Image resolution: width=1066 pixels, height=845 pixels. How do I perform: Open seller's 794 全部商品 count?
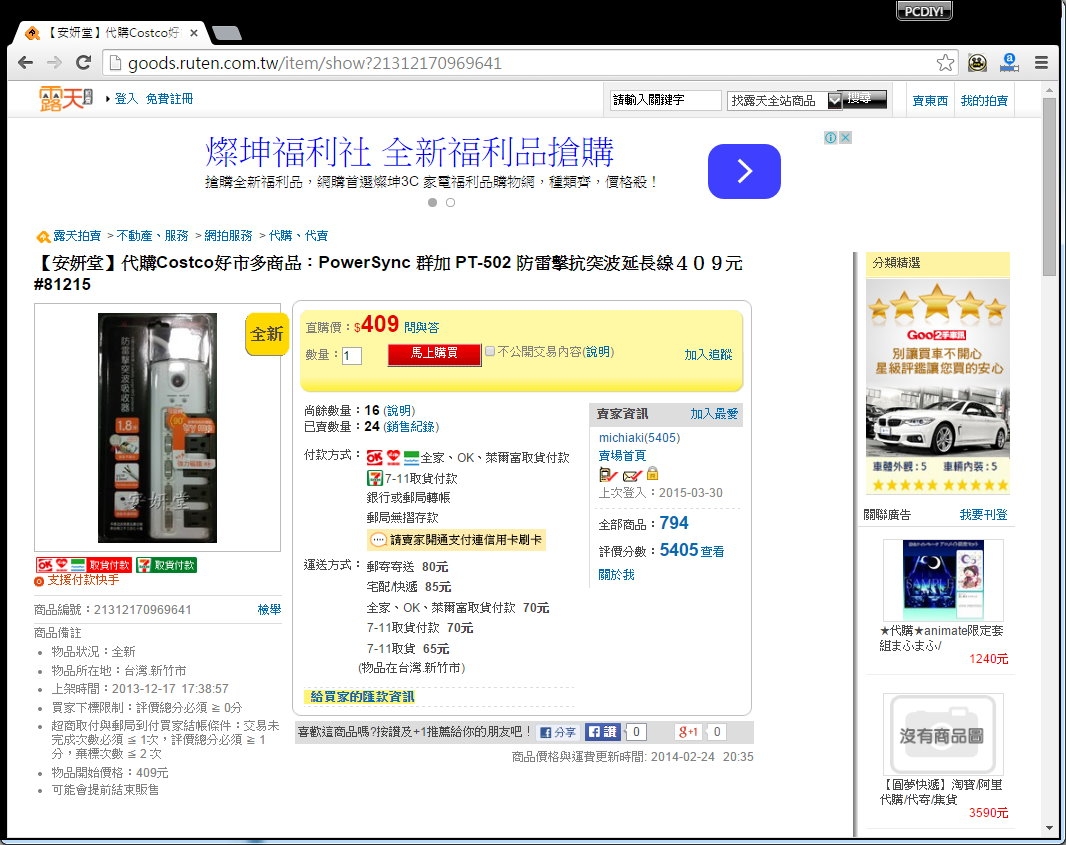click(674, 523)
